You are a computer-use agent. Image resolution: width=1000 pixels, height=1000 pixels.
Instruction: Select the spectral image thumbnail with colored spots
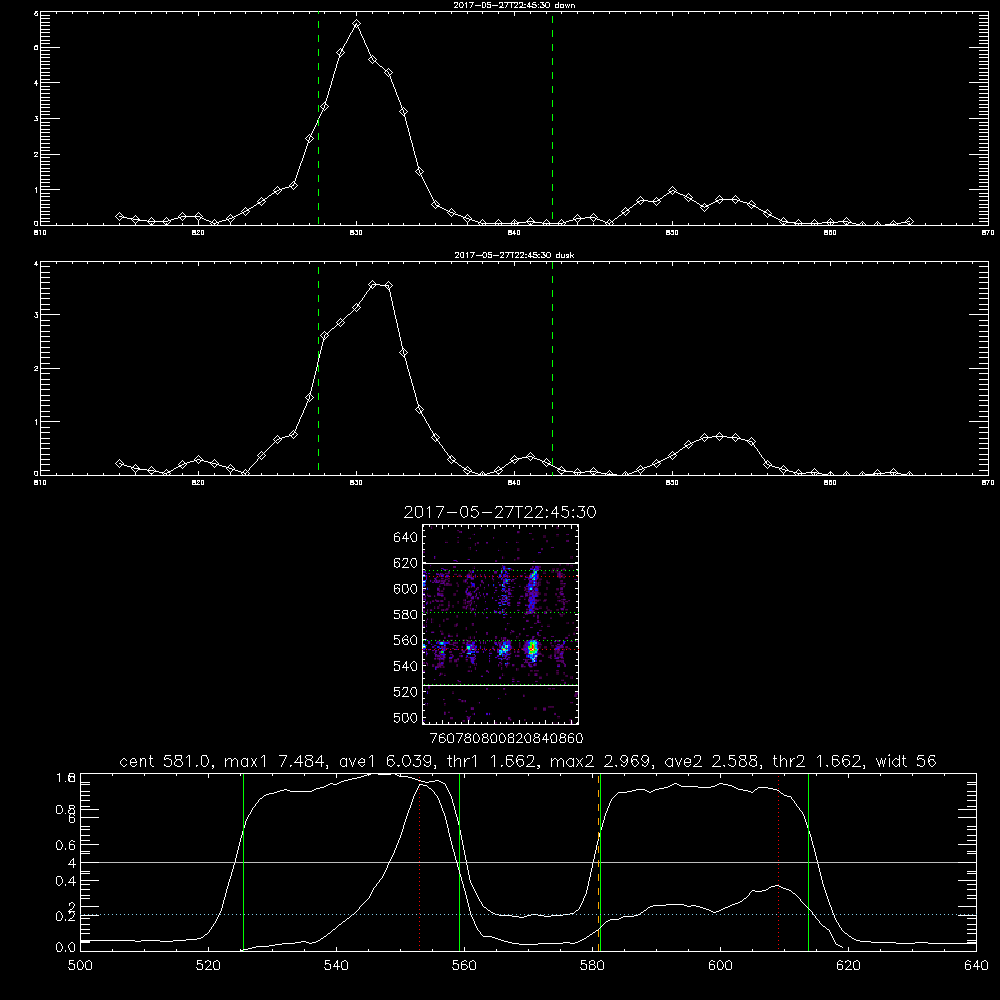[501, 624]
